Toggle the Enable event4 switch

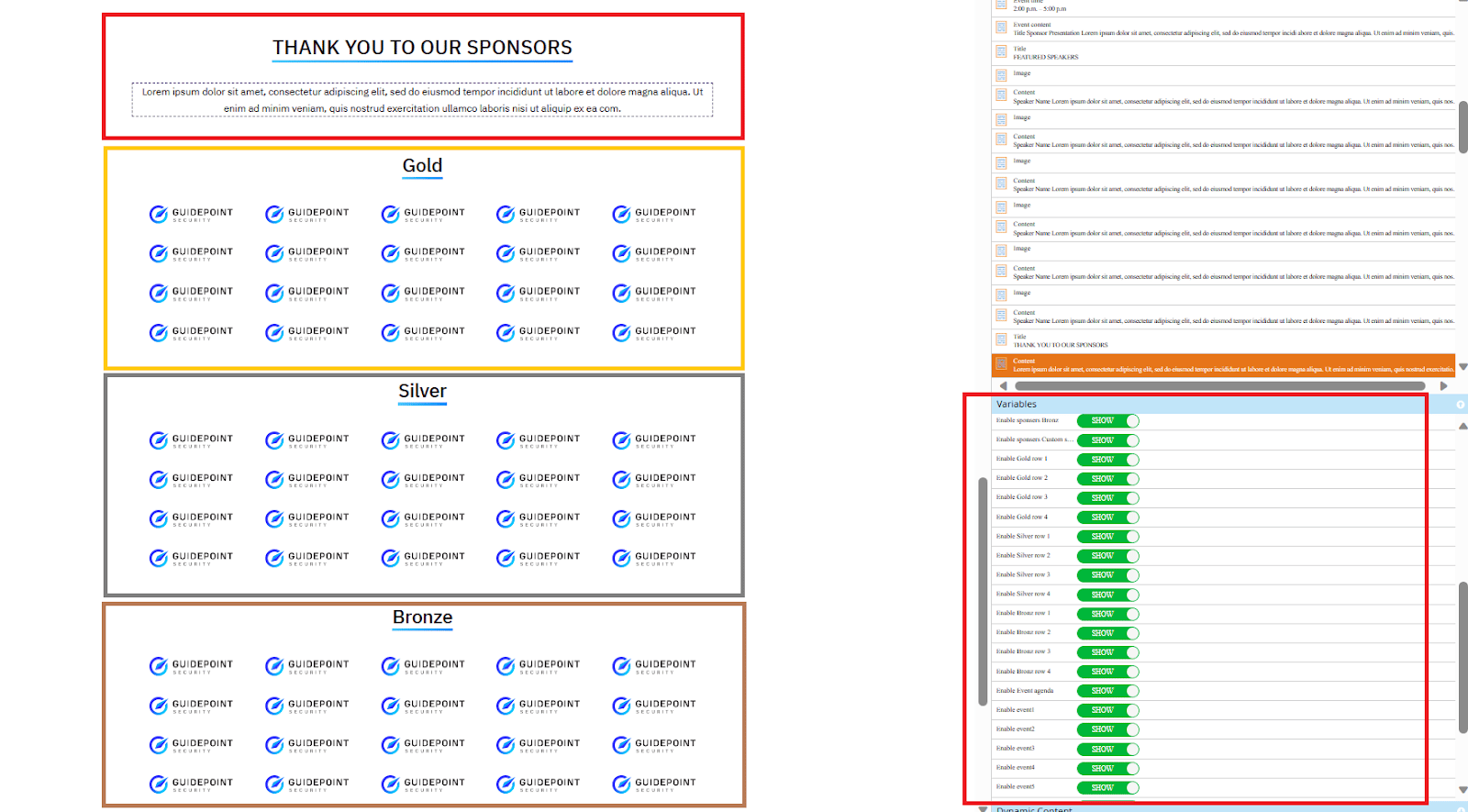[x=1107, y=769]
